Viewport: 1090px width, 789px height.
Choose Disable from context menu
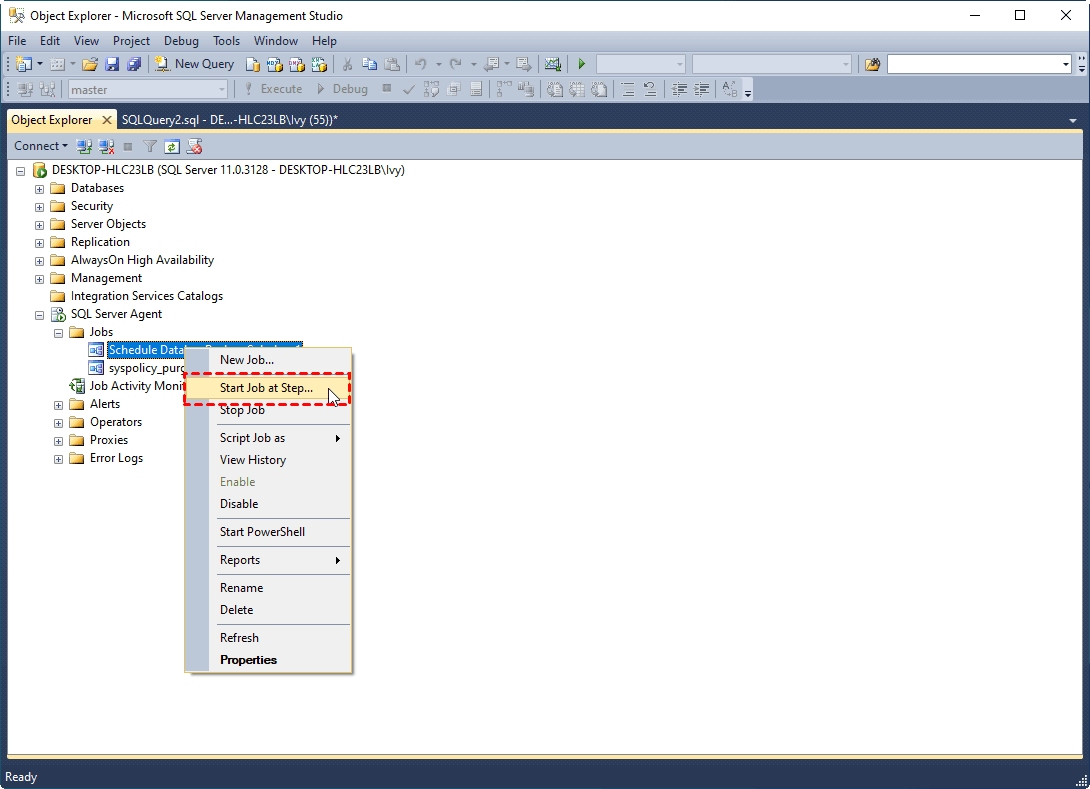[x=268, y=504]
